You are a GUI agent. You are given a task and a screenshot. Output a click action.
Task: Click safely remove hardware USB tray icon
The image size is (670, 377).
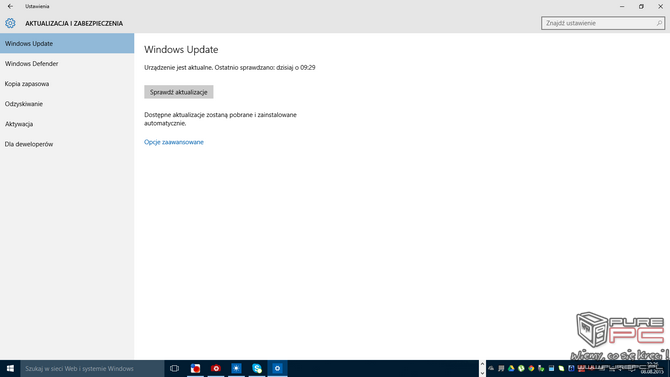pyautogui.click(x=541, y=368)
